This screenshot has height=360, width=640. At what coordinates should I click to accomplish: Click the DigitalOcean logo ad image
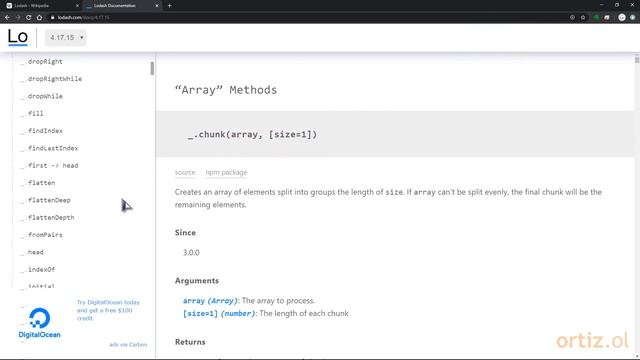pyautogui.click(x=39, y=323)
